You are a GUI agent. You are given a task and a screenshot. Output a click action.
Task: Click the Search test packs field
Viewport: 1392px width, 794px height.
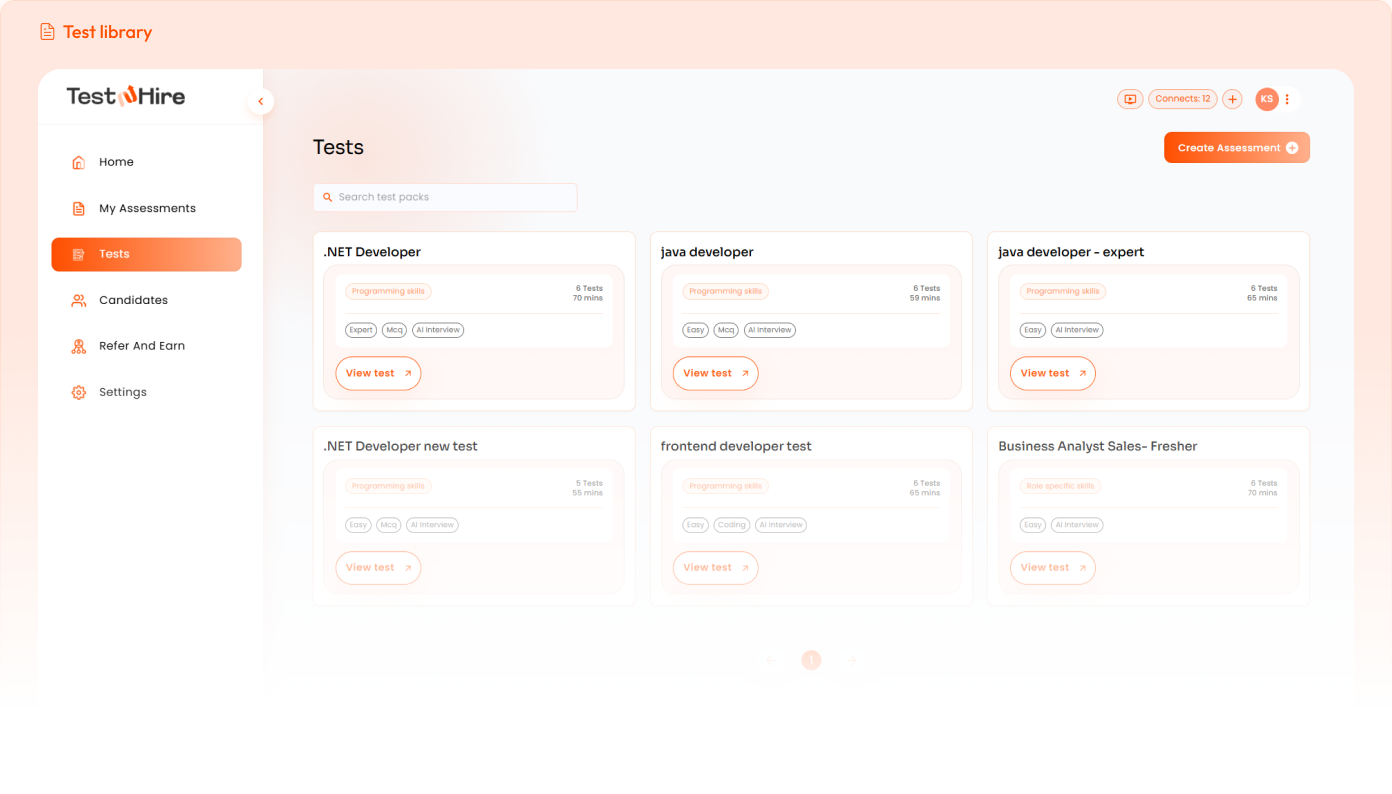point(445,197)
